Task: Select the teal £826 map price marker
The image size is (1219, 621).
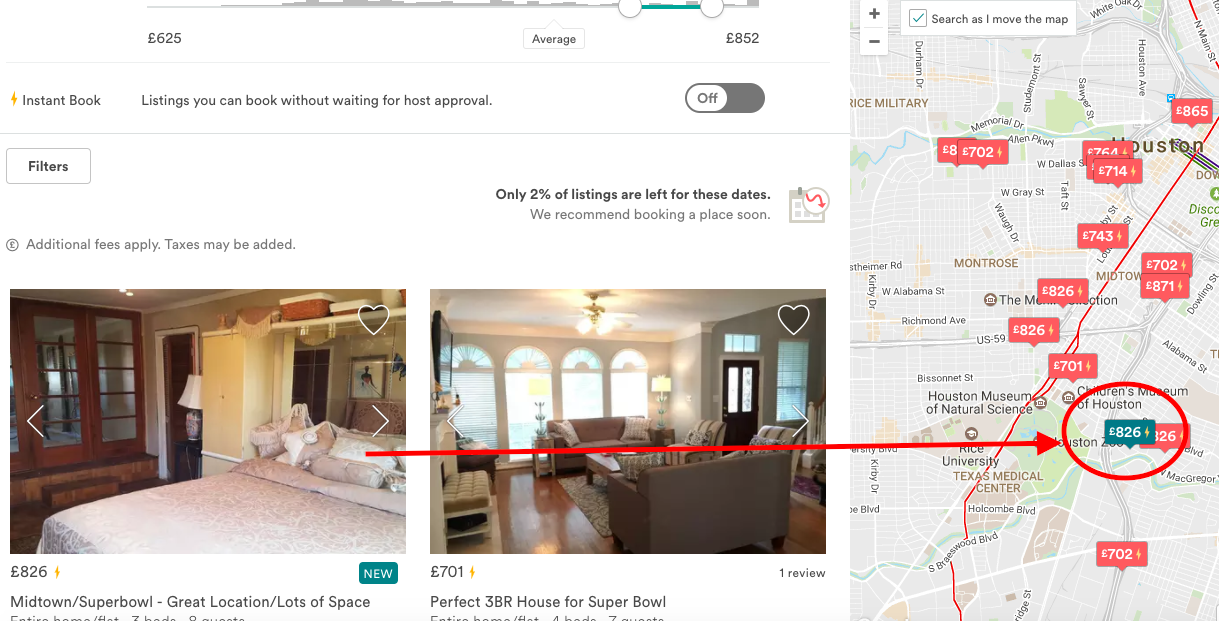Action: [1129, 432]
